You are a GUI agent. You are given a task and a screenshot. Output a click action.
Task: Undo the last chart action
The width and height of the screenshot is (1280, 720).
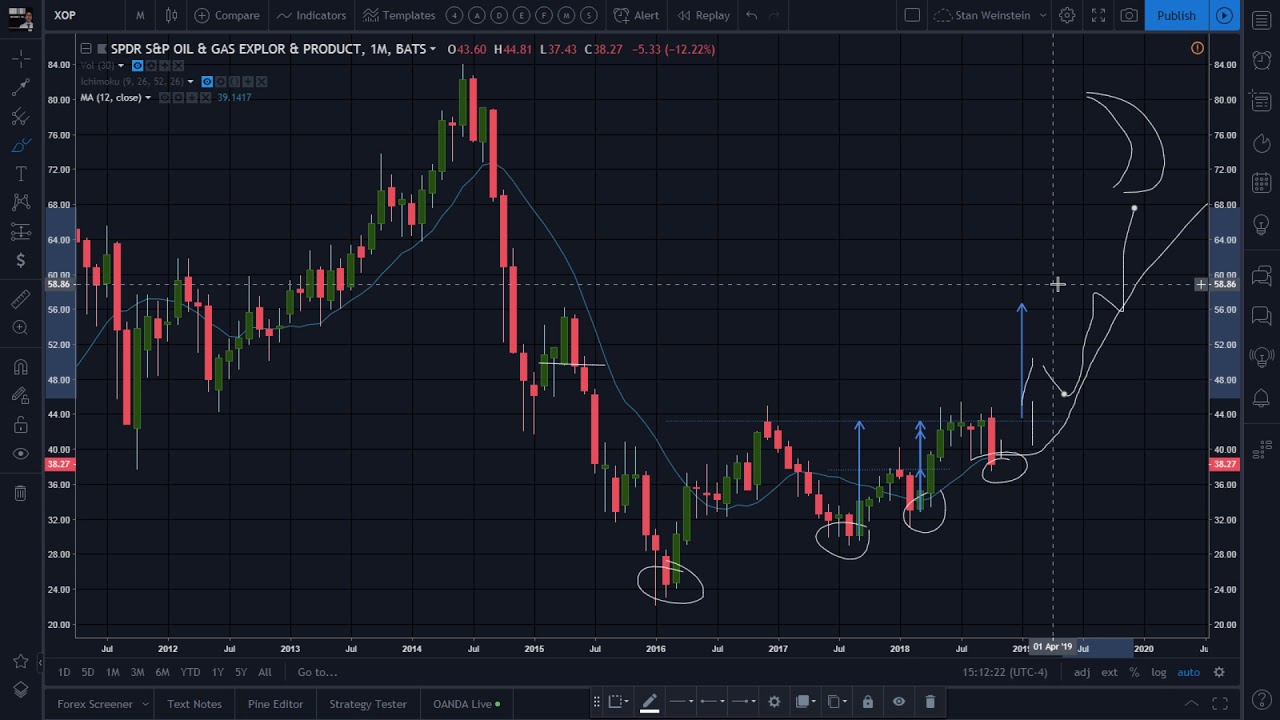click(x=751, y=15)
